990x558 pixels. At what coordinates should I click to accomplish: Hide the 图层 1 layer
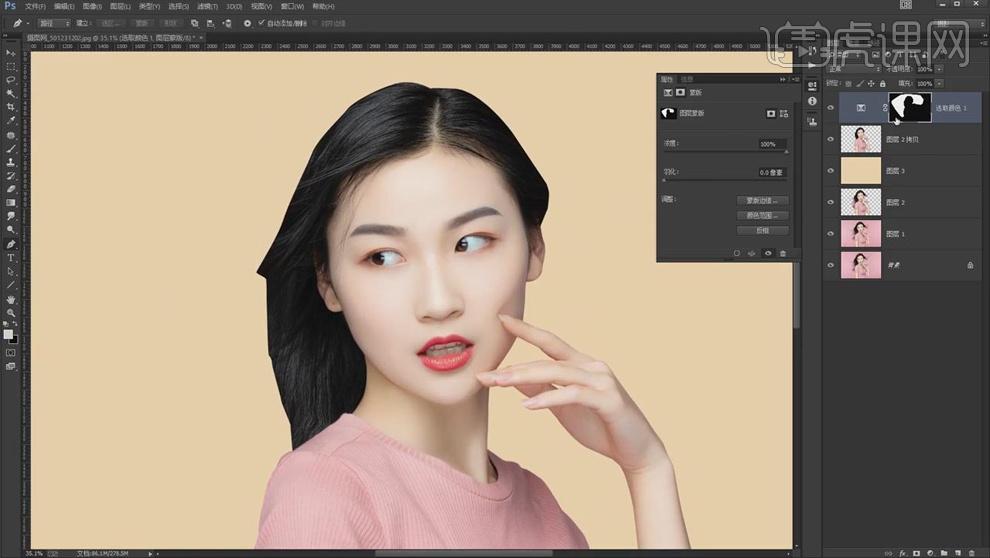pyautogui.click(x=830, y=234)
